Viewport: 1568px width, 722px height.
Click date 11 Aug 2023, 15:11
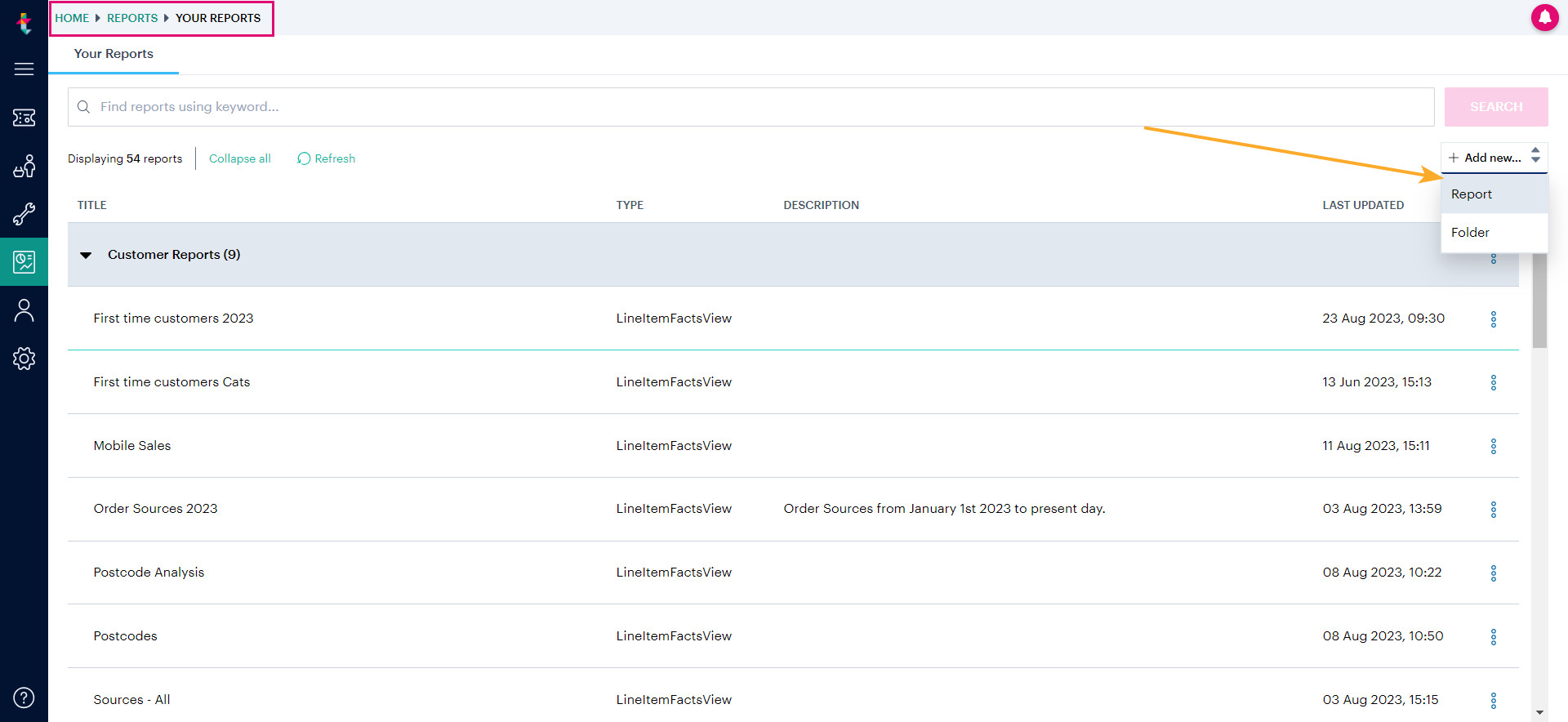(x=1376, y=446)
